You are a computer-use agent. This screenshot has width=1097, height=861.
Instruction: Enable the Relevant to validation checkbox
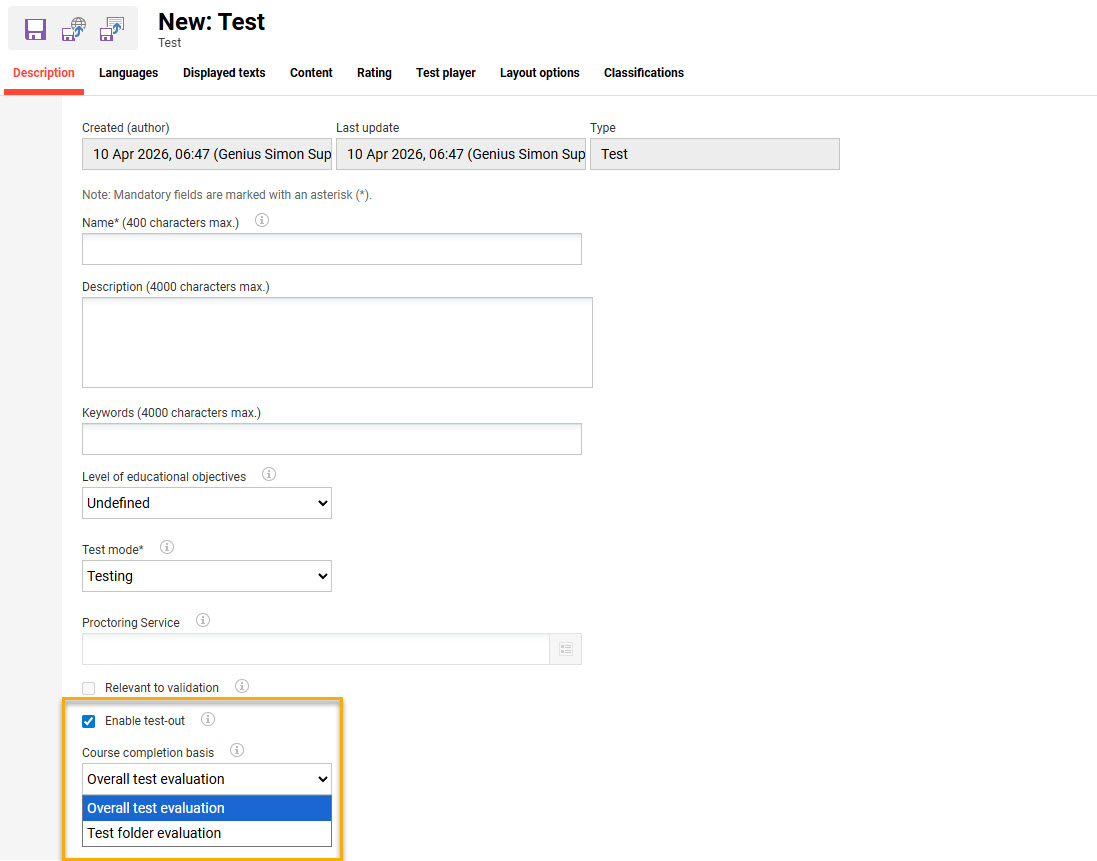click(x=88, y=688)
